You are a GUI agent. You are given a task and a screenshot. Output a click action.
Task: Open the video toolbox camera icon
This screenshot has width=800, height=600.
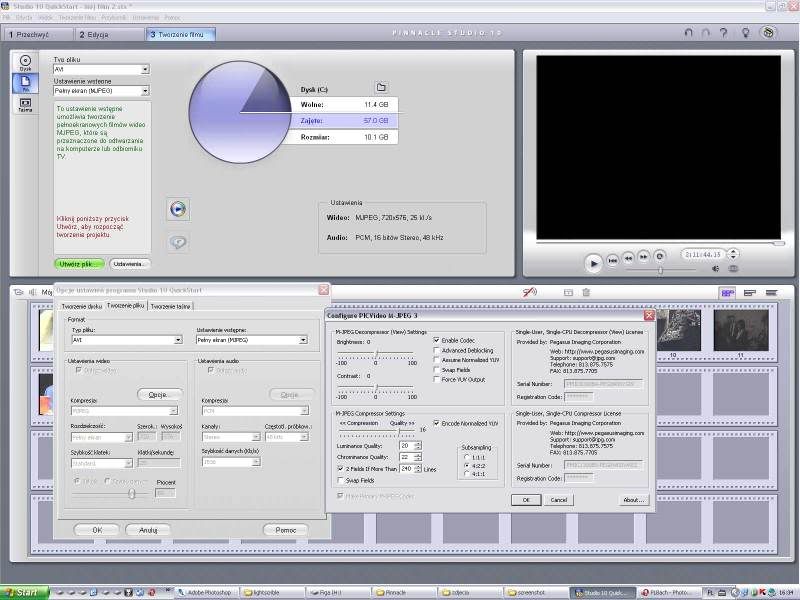tap(18, 292)
